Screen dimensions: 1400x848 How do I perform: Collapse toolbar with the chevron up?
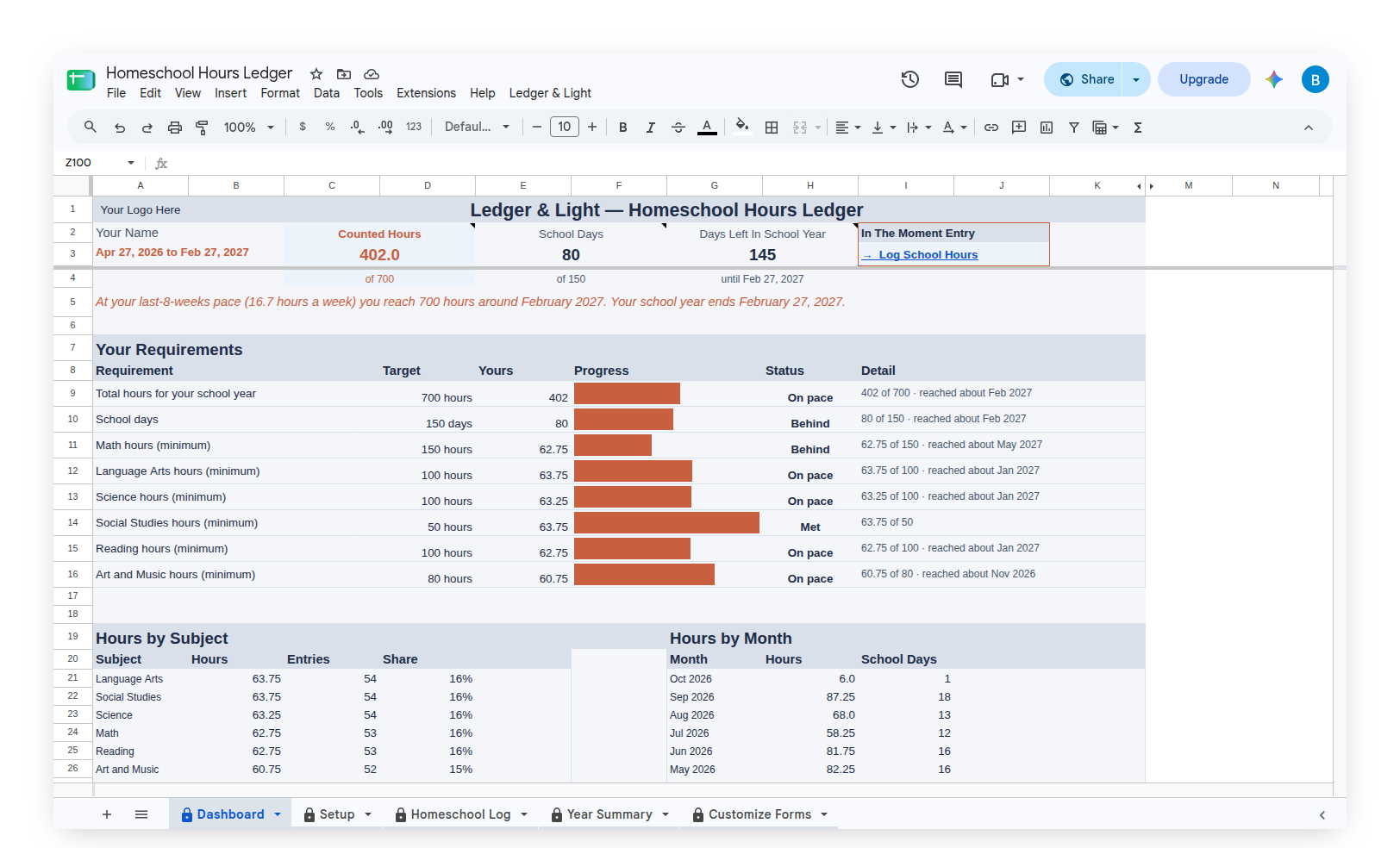coord(1308,128)
